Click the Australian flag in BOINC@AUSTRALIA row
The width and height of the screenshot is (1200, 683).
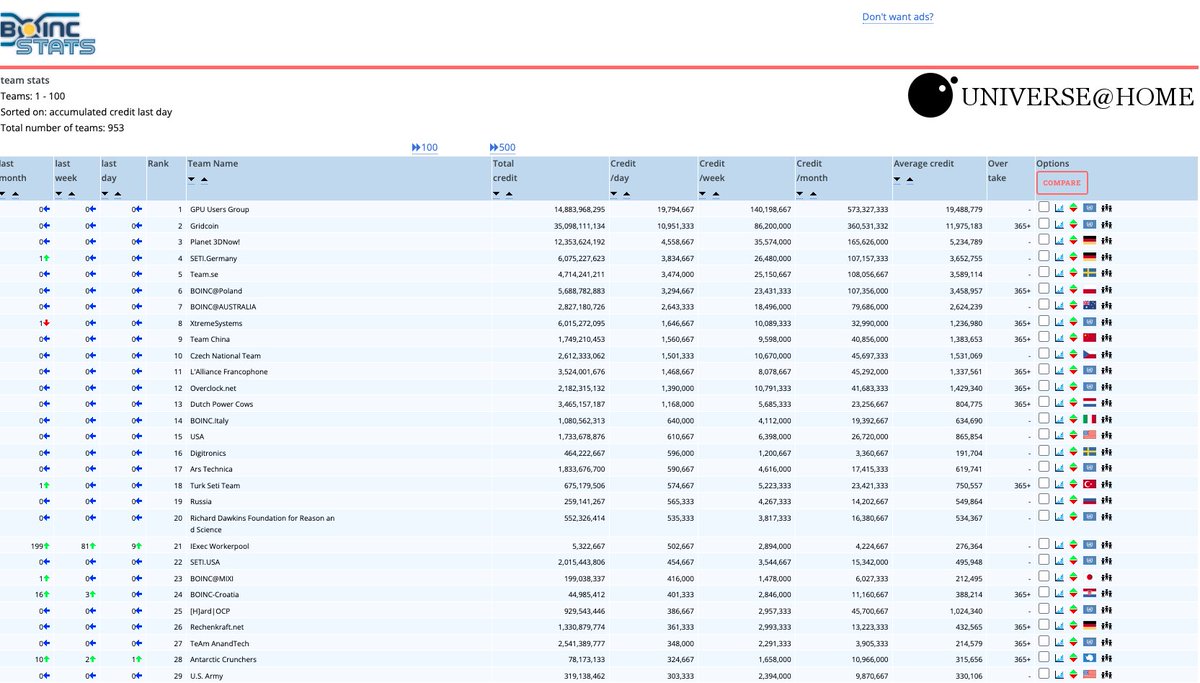point(1090,306)
